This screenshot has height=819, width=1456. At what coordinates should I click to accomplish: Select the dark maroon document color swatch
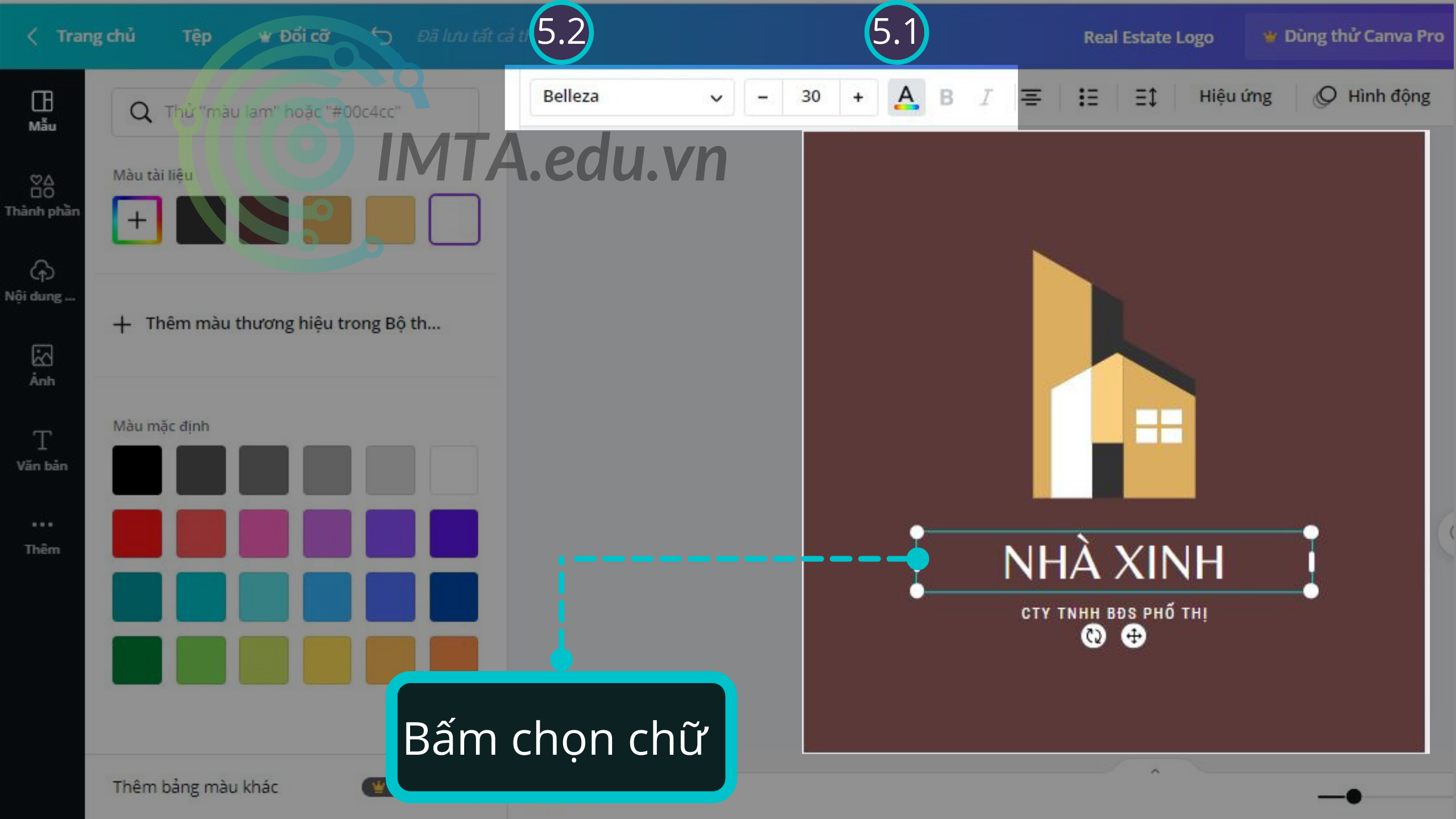[x=264, y=220]
